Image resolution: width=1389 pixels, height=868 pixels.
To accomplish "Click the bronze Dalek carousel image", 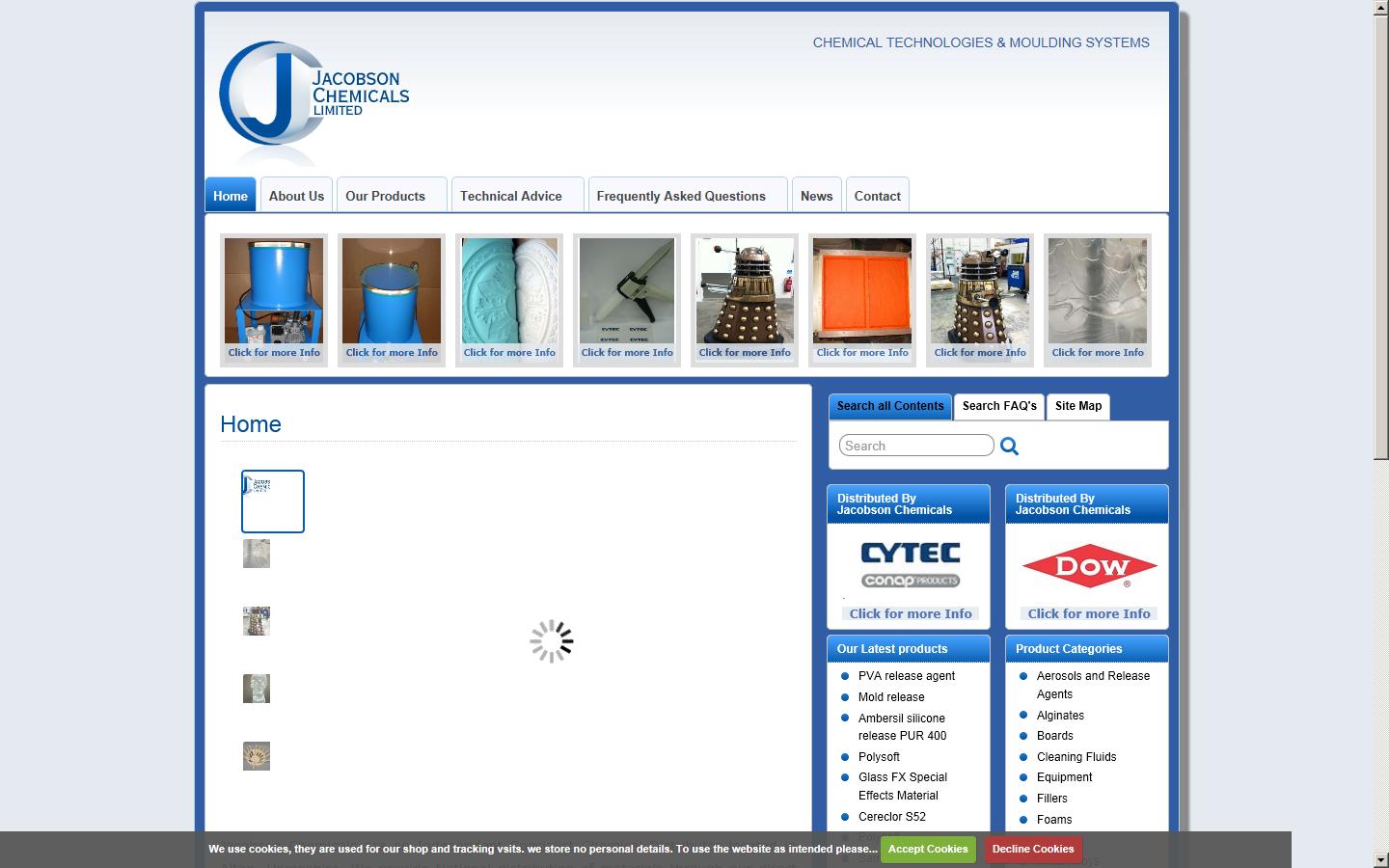I will [x=745, y=294].
